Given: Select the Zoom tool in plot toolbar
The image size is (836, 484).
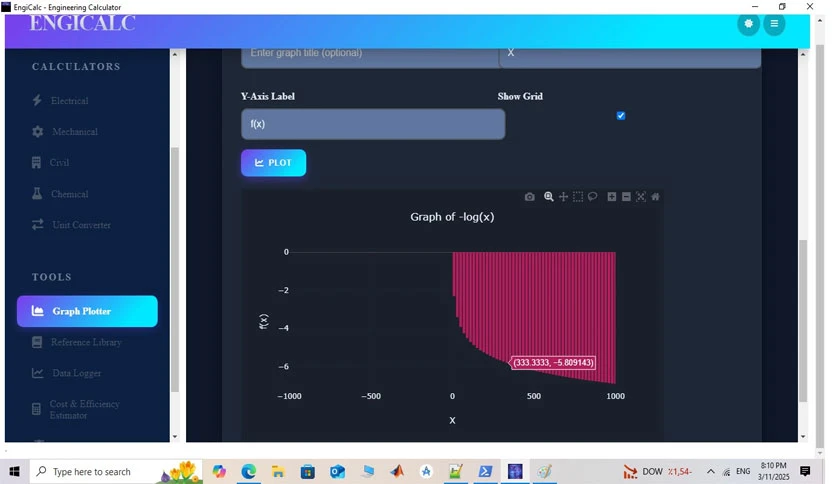Looking at the screenshot, I should (x=548, y=197).
